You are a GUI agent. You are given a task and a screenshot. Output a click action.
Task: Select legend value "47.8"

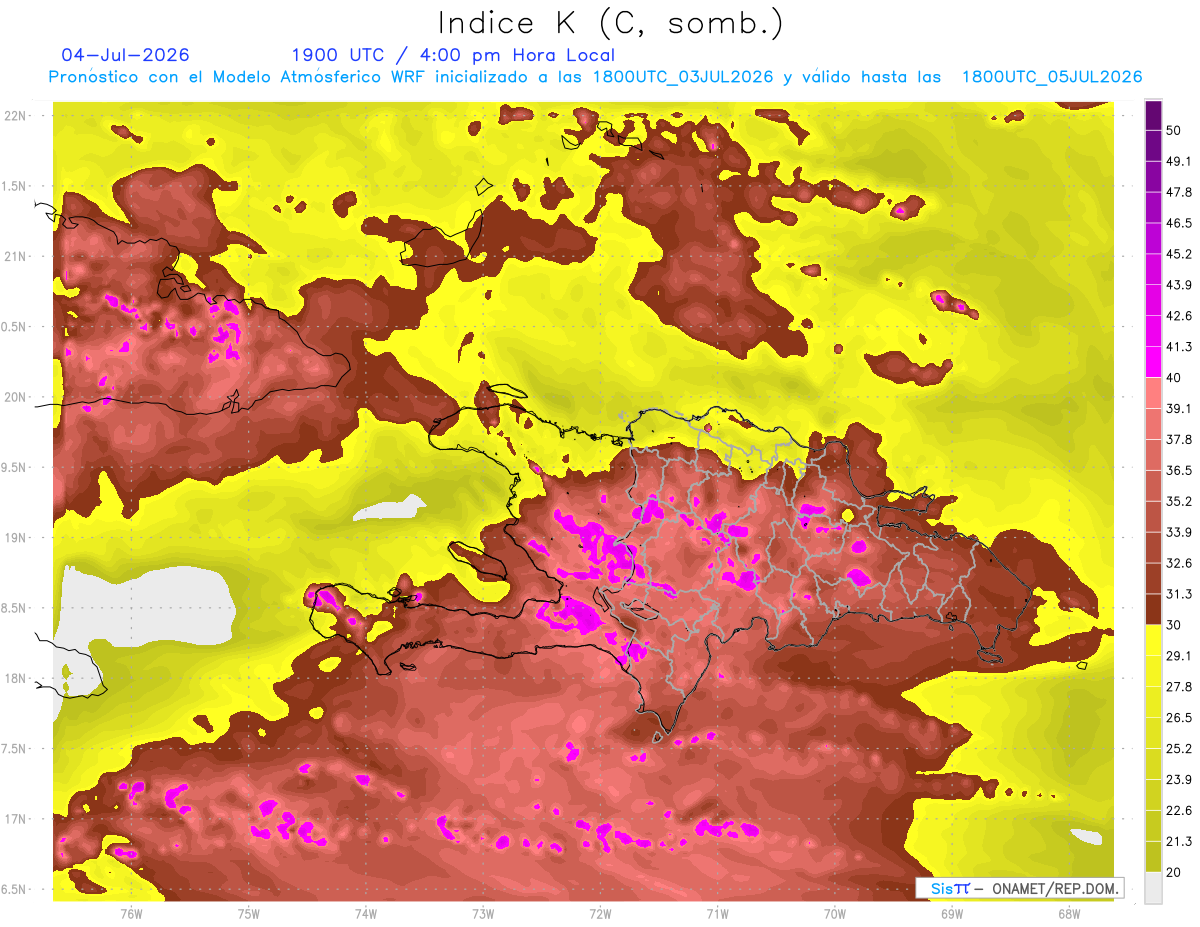(x=1178, y=192)
